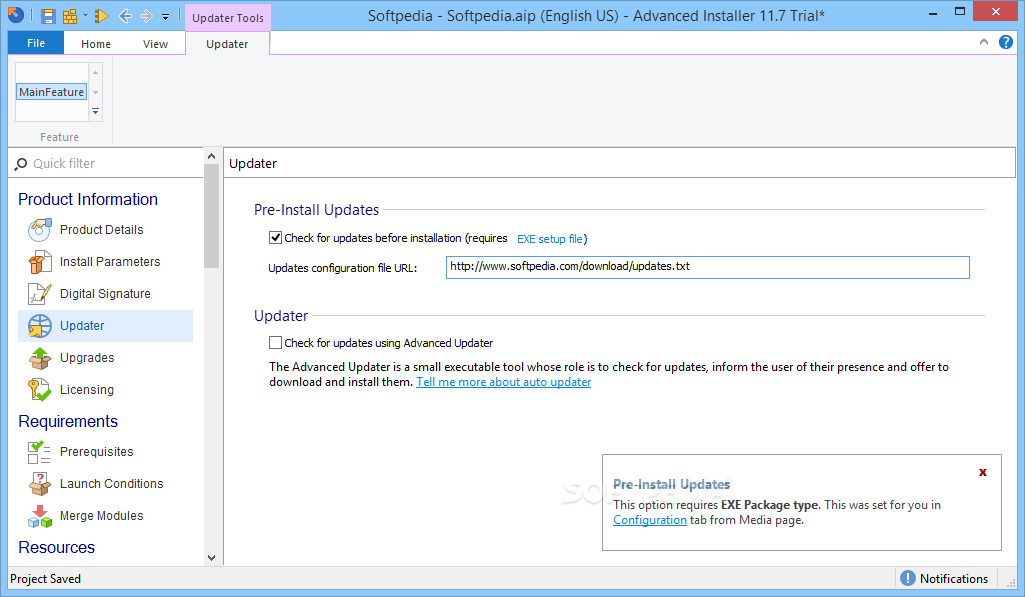
Task: Click the Build project bricks icon
Action: click(69, 16)
